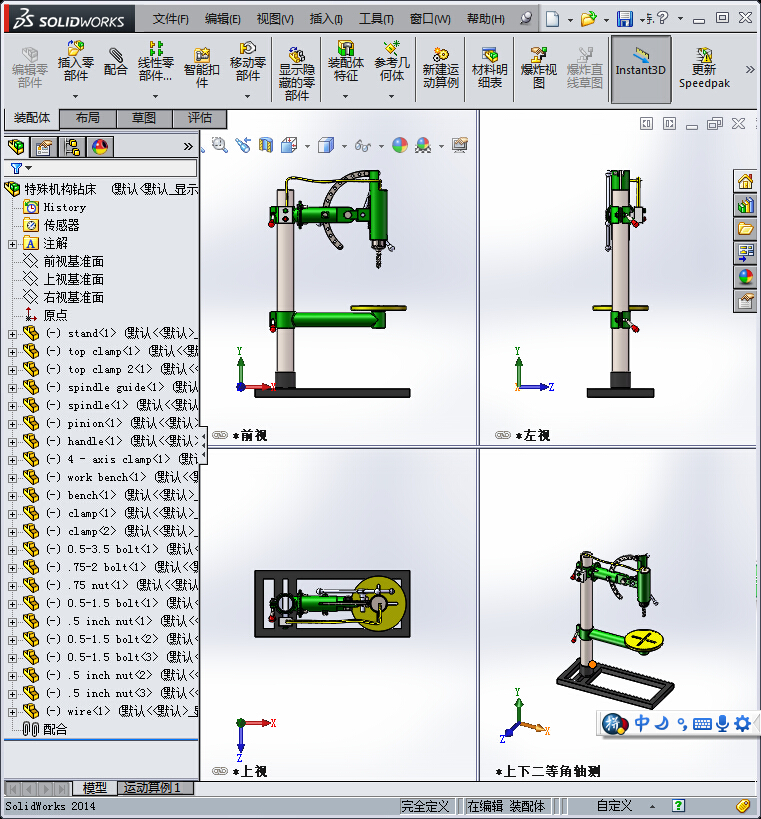
Task: Open SolidWorks Resources home icon in task pane
Action: click(x=745, y=181)
